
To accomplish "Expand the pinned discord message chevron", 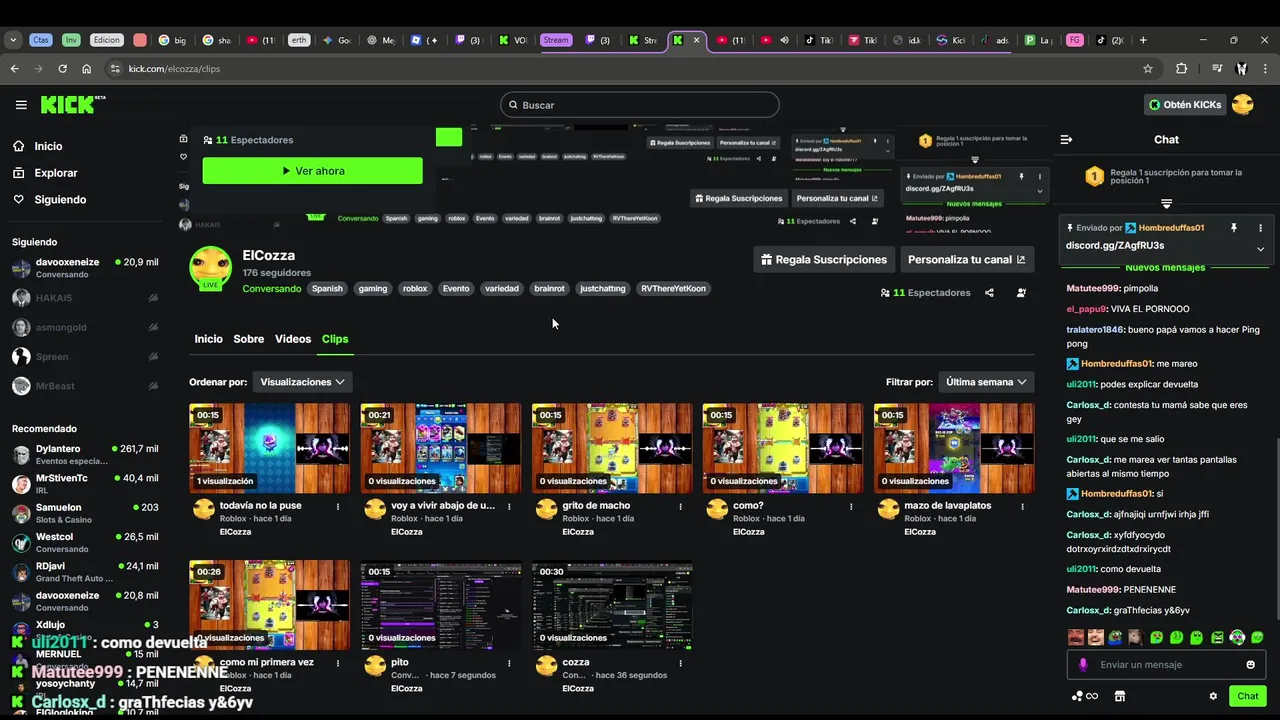I will 1260,249.
